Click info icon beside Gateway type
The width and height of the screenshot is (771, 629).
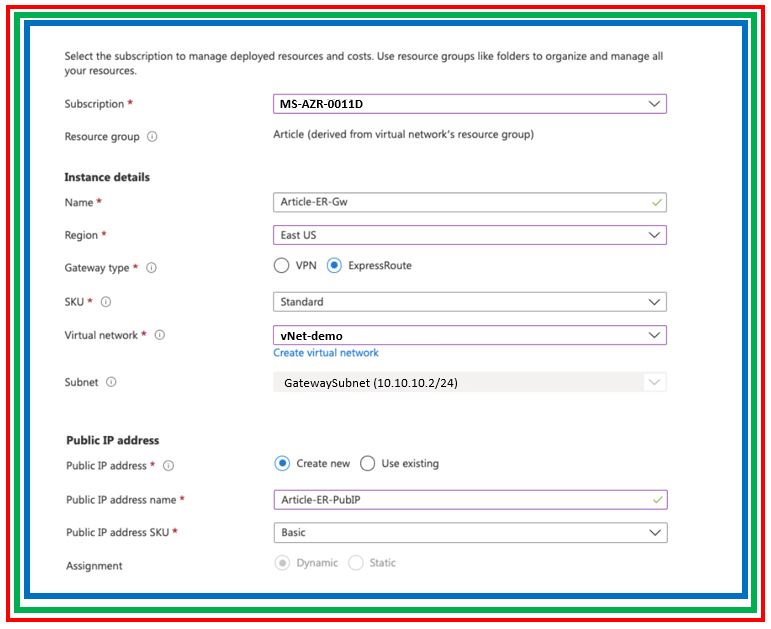pyautogui.click(x=152, y=268)
